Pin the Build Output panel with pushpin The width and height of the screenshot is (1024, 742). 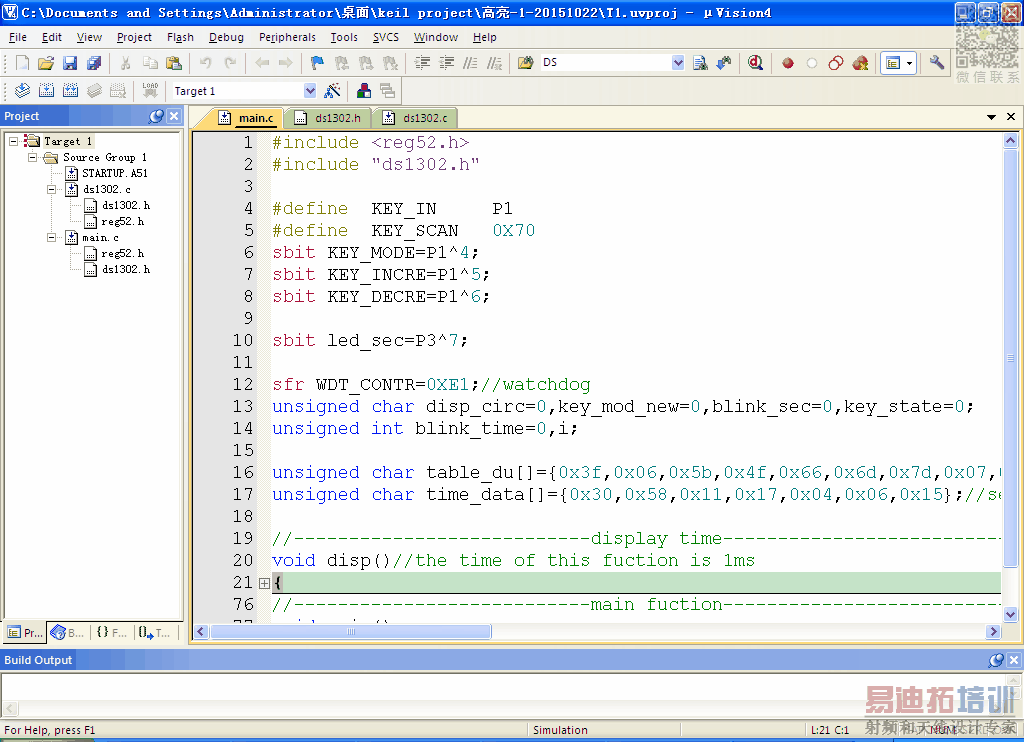pyautogui.click(x=996, y=660)
